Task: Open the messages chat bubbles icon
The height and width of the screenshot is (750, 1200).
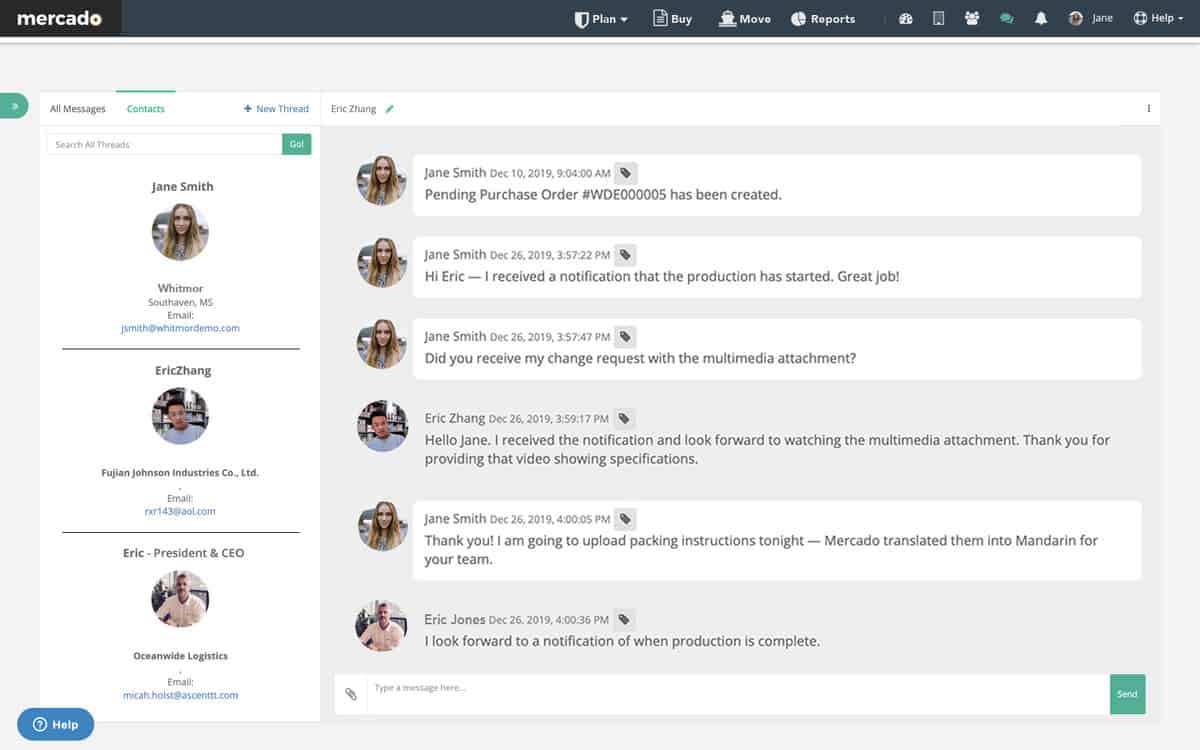Action: point(1007,19)
